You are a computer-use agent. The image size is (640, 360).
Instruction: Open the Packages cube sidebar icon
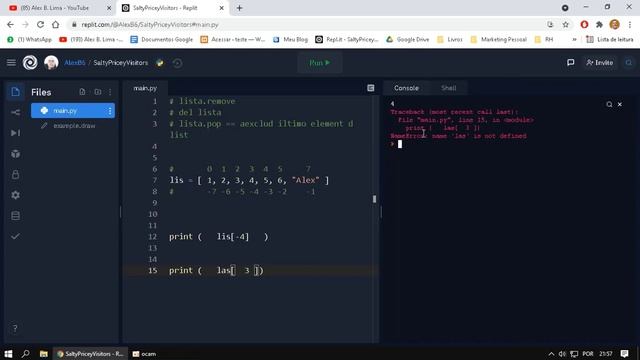pyautogui.click(x=16, y=154)
